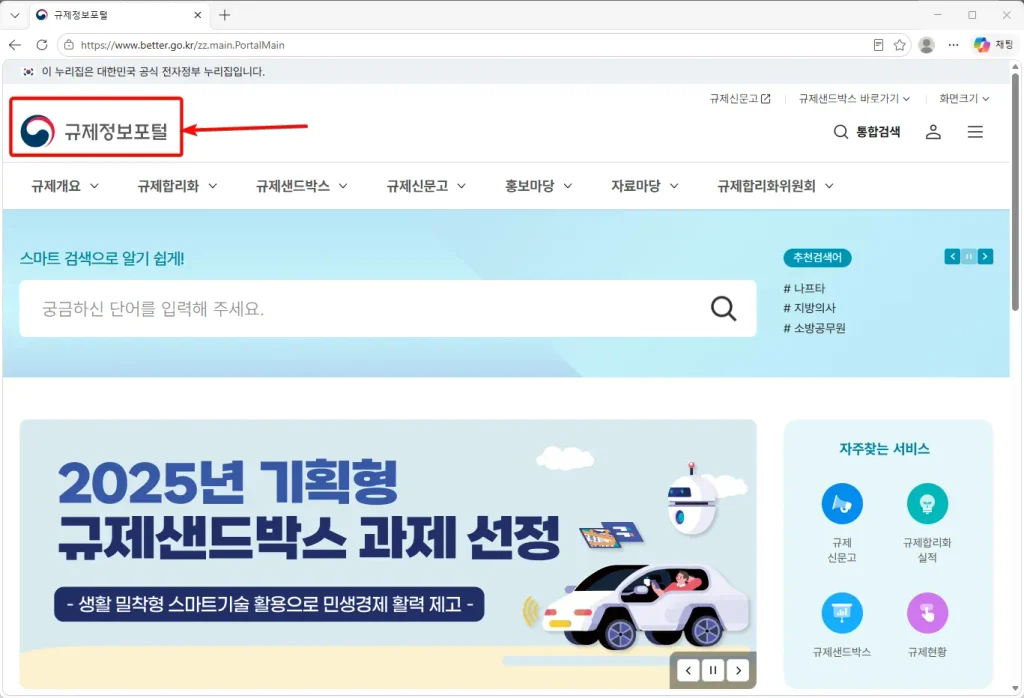Viewport: 1024px width, 698px height.
Task: Open the Copilot 채팅 button
Action: tap(993, 45)
